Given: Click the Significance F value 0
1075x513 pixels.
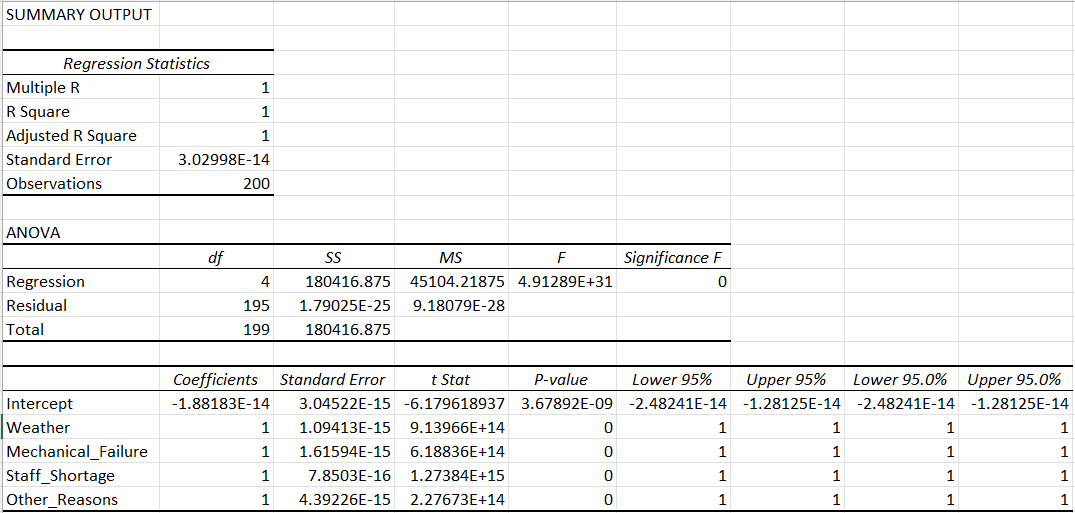Looking at the screenshot, I should (x=673, y=282).
